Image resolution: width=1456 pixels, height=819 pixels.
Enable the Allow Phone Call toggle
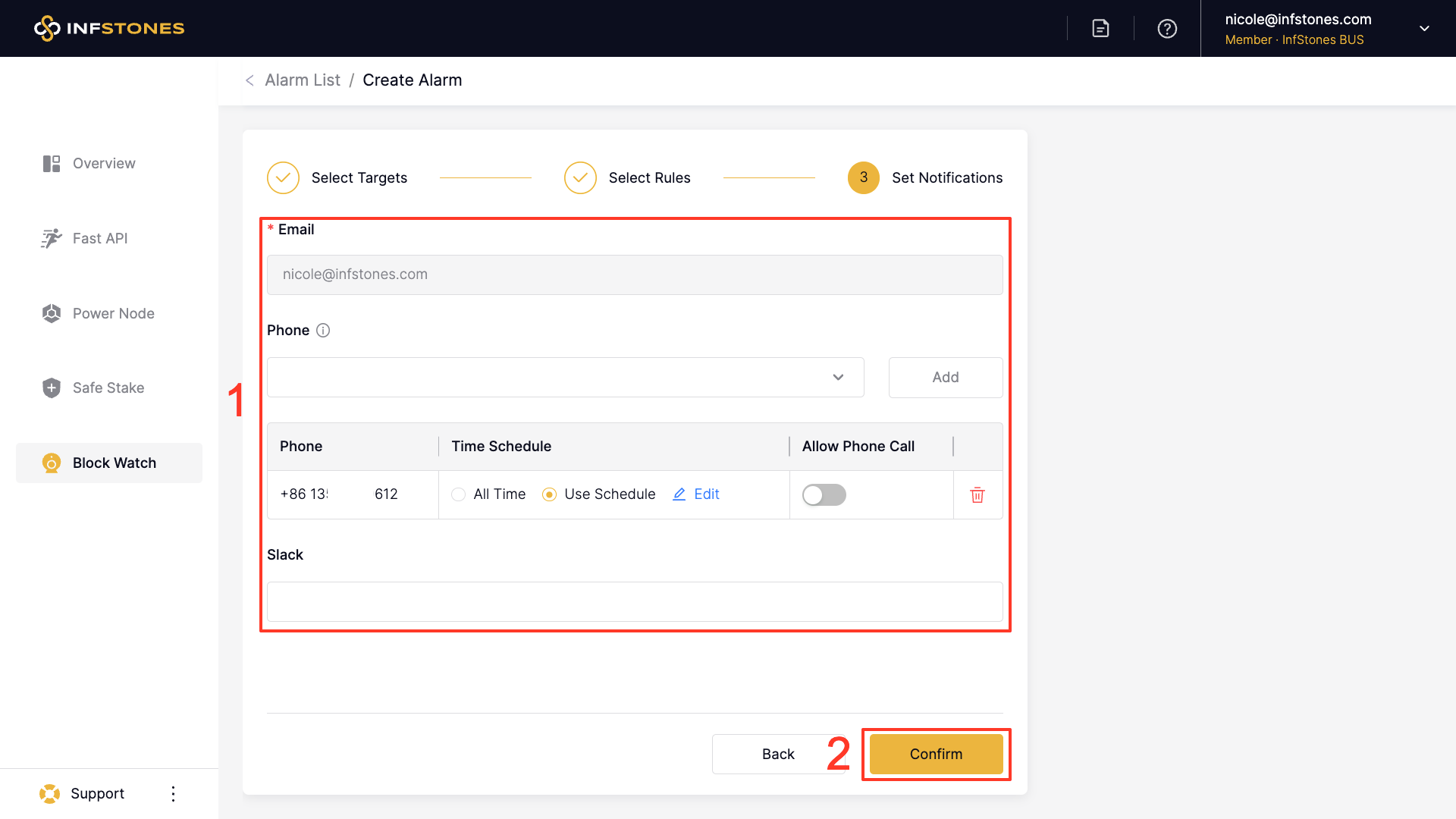[x=824, y=494]
